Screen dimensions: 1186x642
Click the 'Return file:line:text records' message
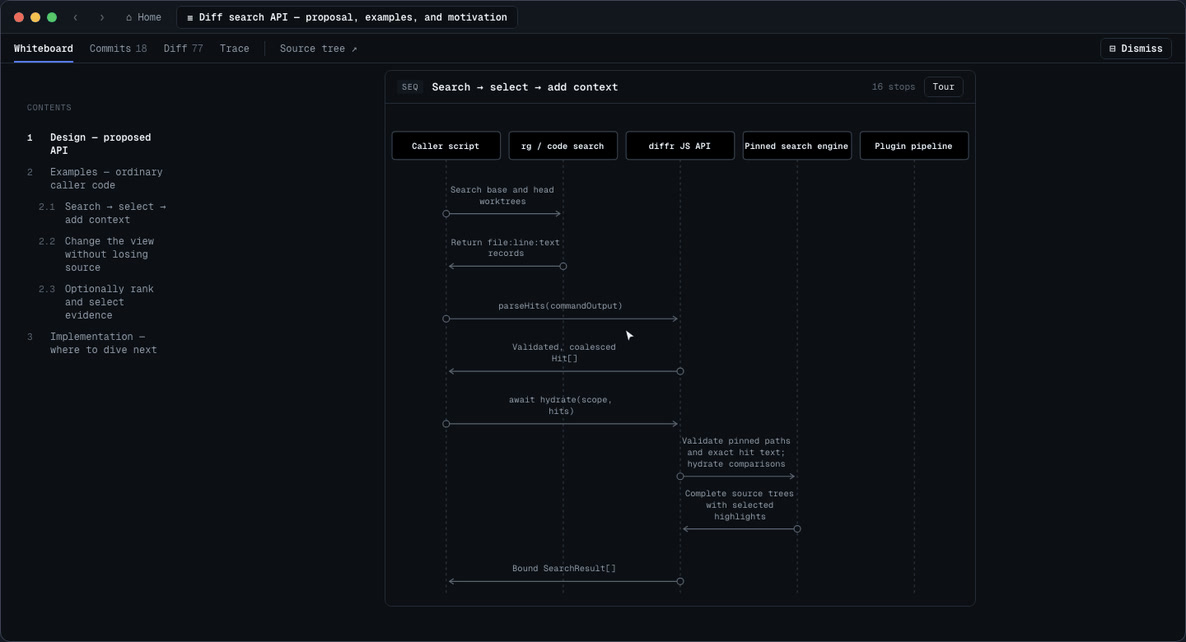coord(505,248)
